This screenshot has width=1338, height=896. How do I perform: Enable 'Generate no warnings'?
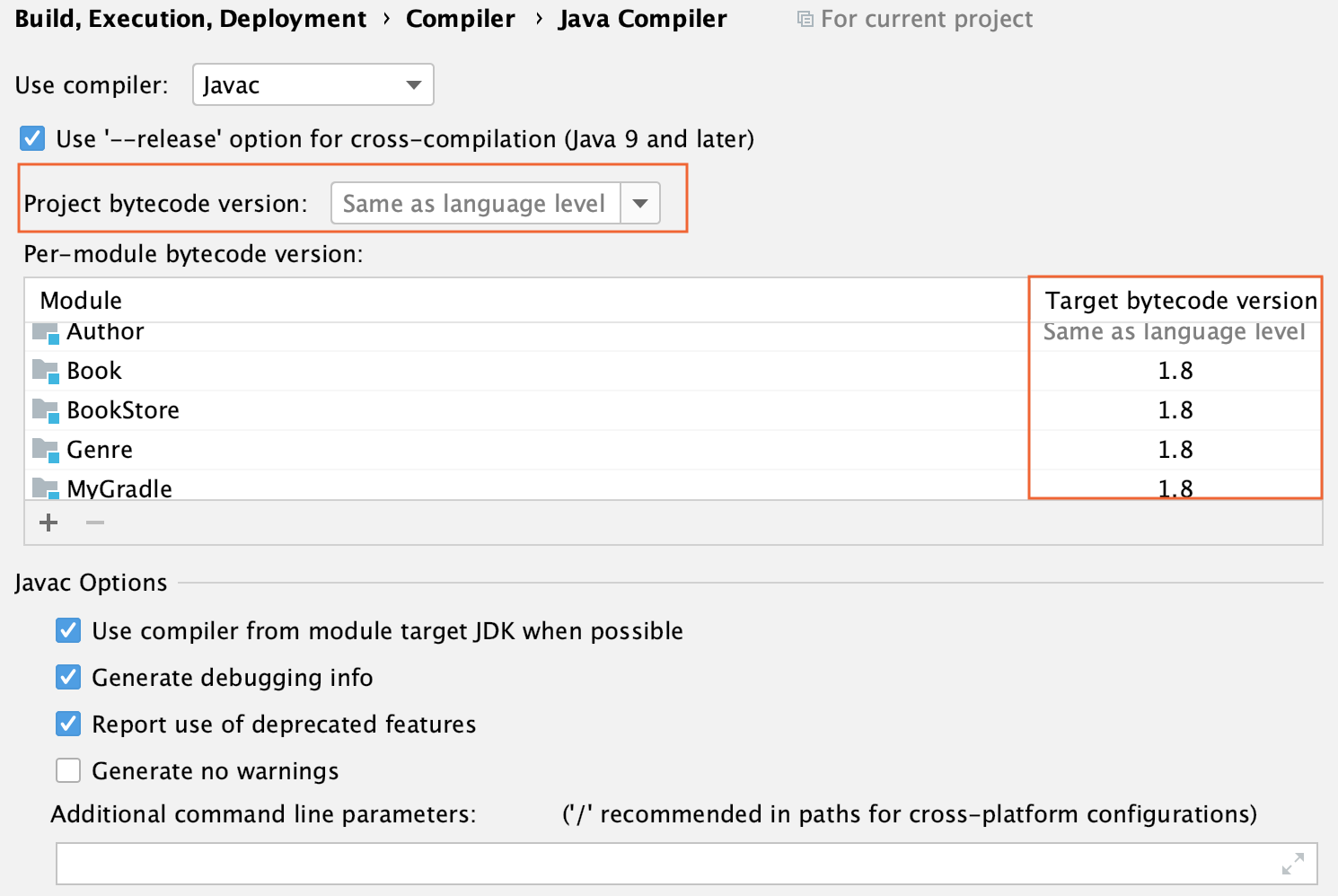[68, 770]
